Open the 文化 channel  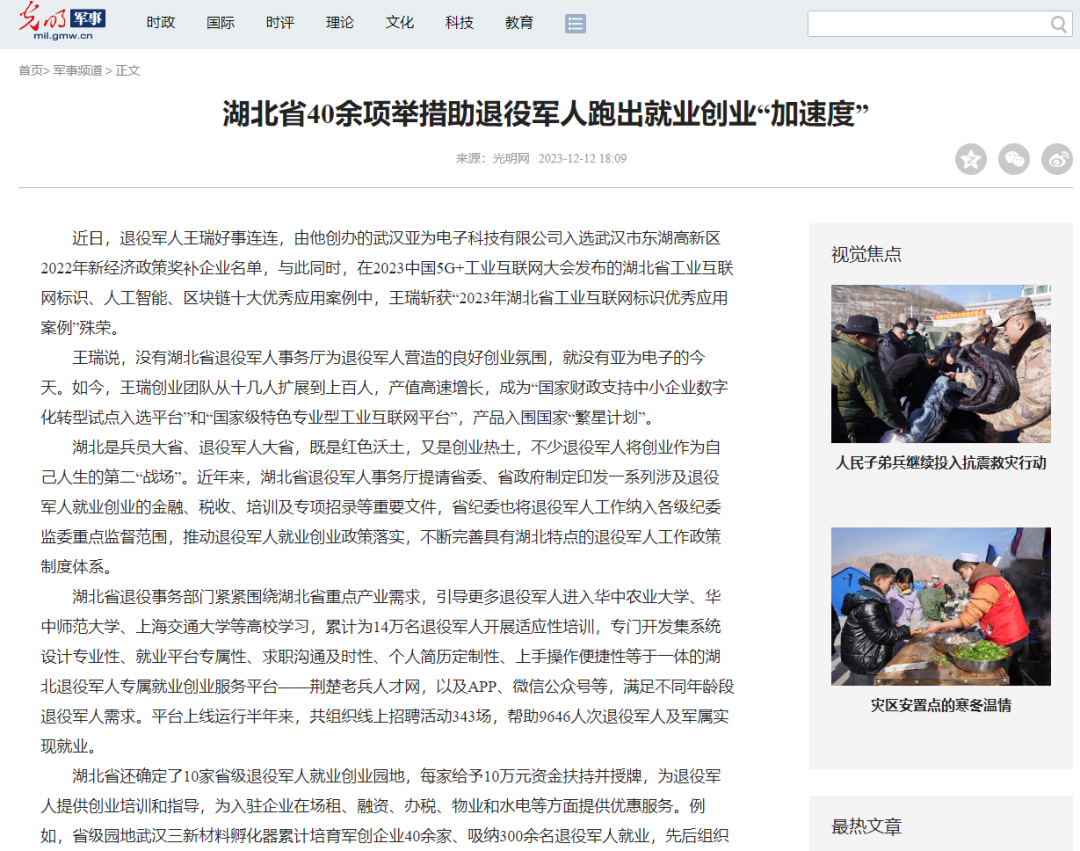400,23
